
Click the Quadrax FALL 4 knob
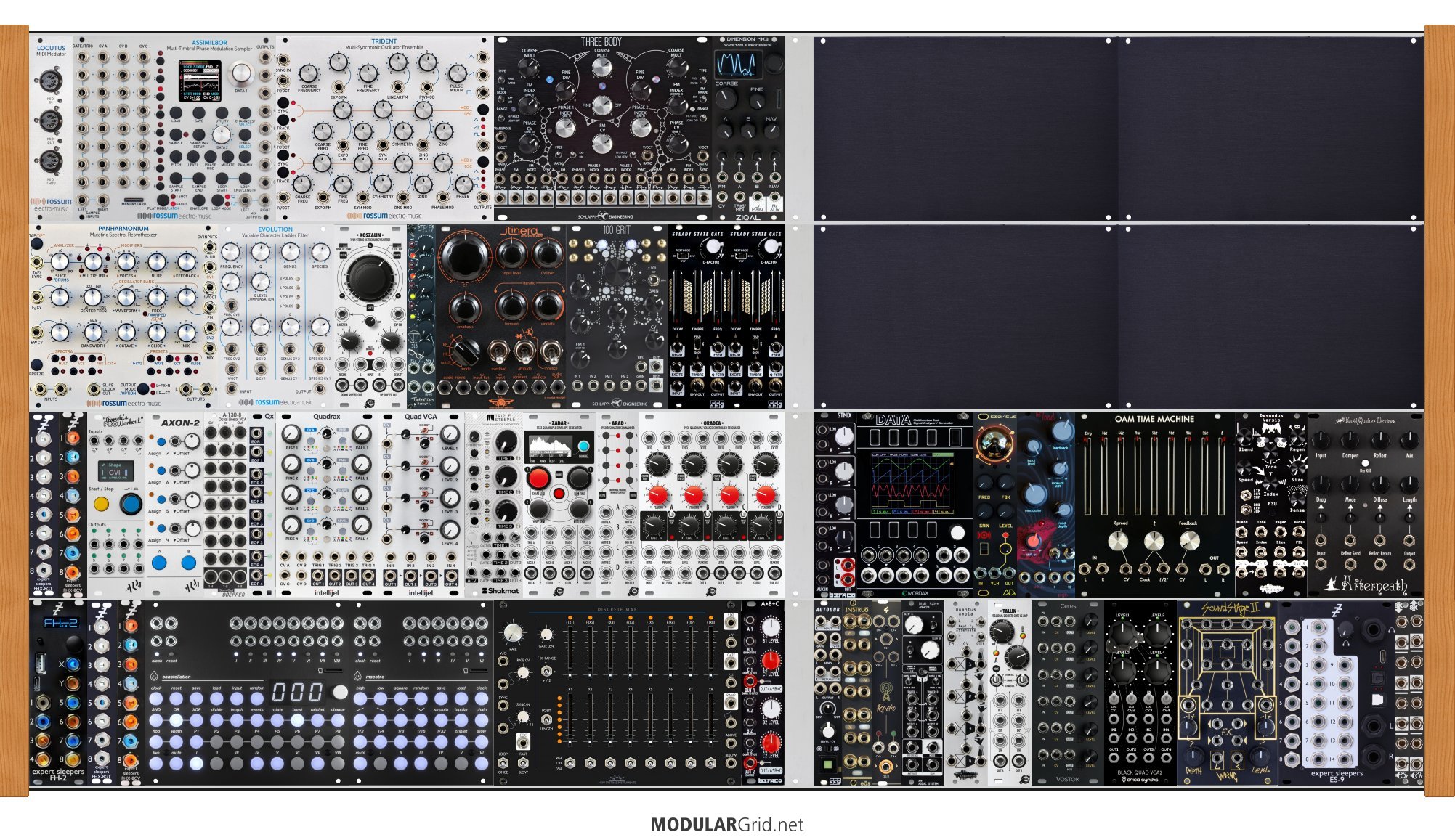(362, 524)
